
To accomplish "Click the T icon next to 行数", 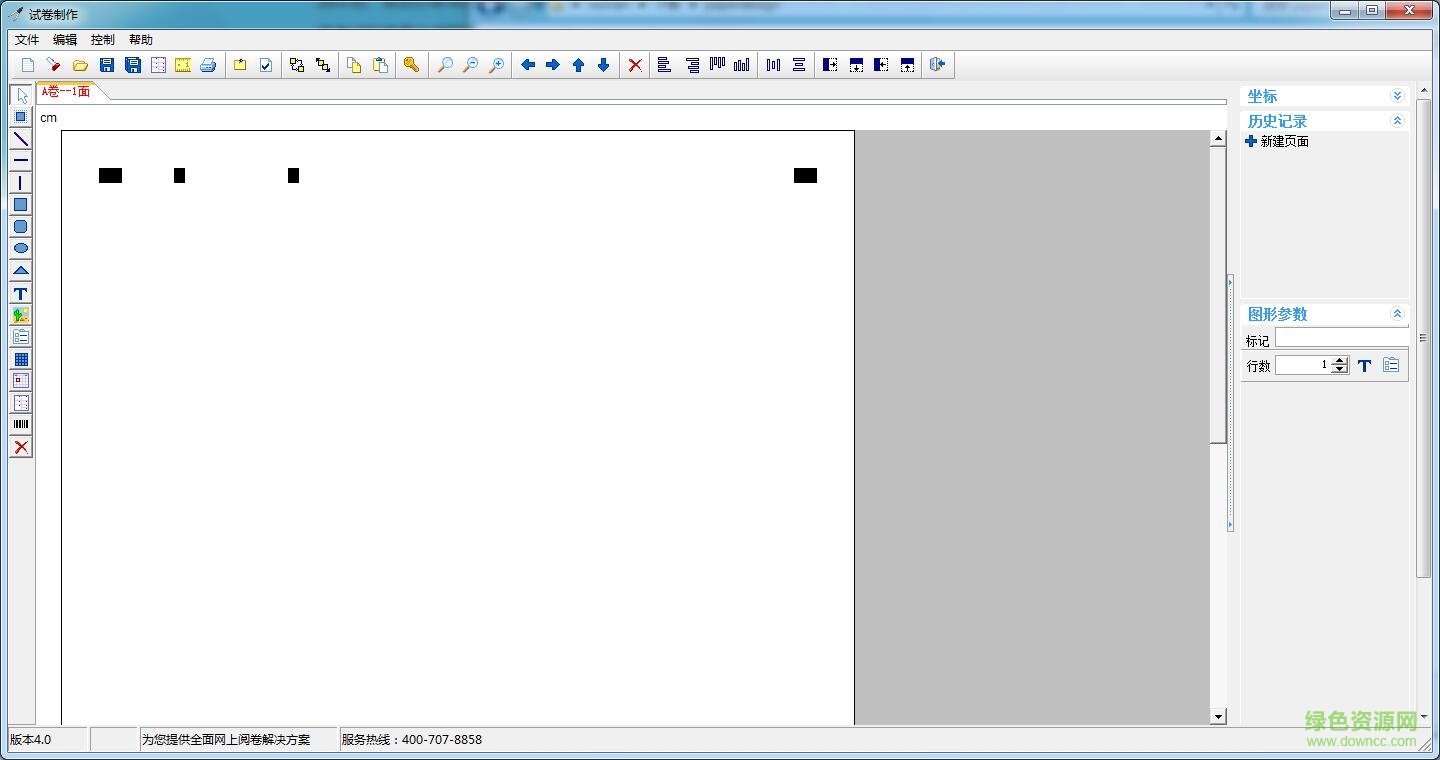I will 1364,366.
